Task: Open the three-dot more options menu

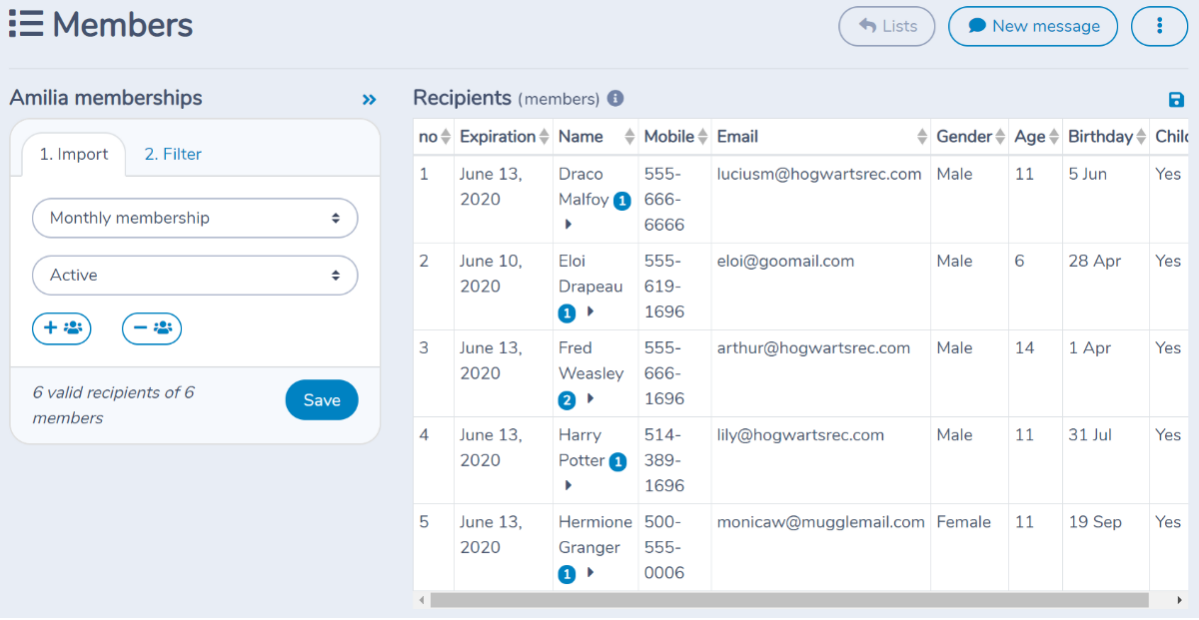Action: click(1159, 27)
